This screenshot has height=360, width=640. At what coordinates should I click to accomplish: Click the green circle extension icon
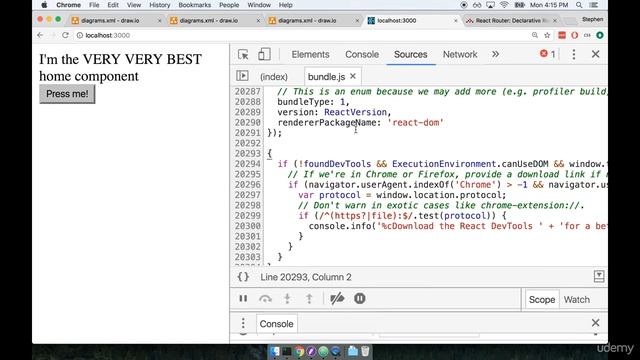[x=600, y=36]
